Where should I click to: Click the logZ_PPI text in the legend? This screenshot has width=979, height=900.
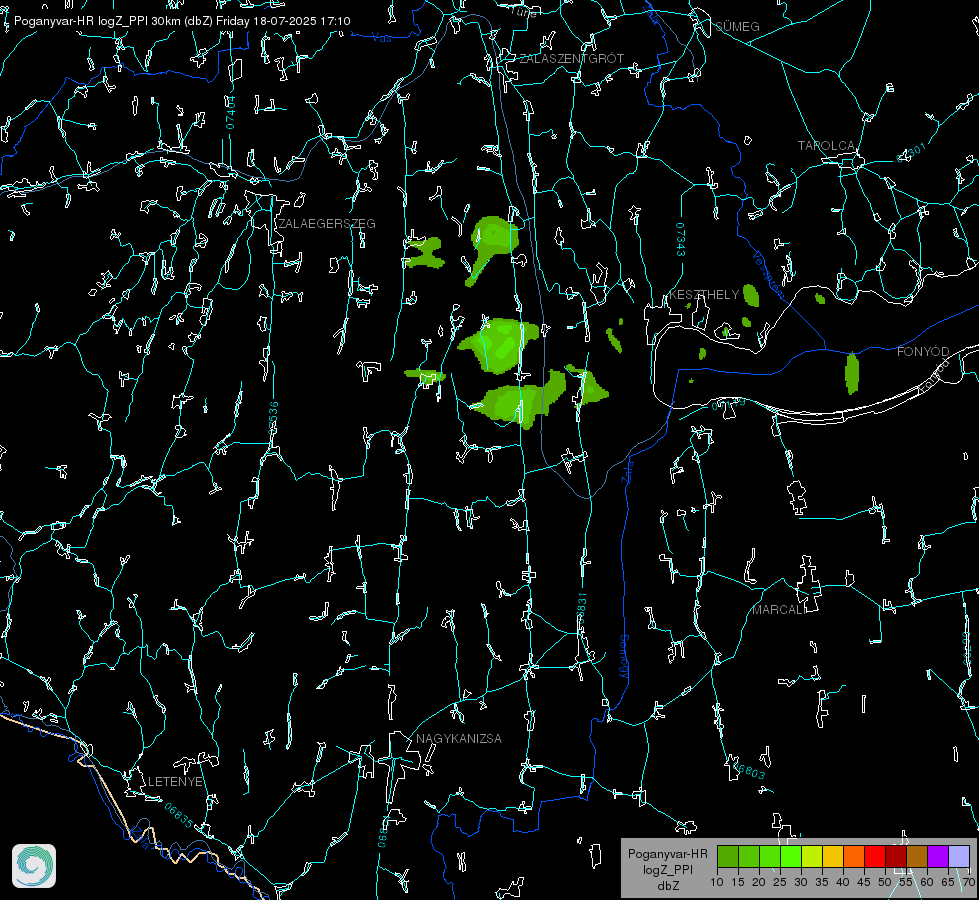pos(668,869)
